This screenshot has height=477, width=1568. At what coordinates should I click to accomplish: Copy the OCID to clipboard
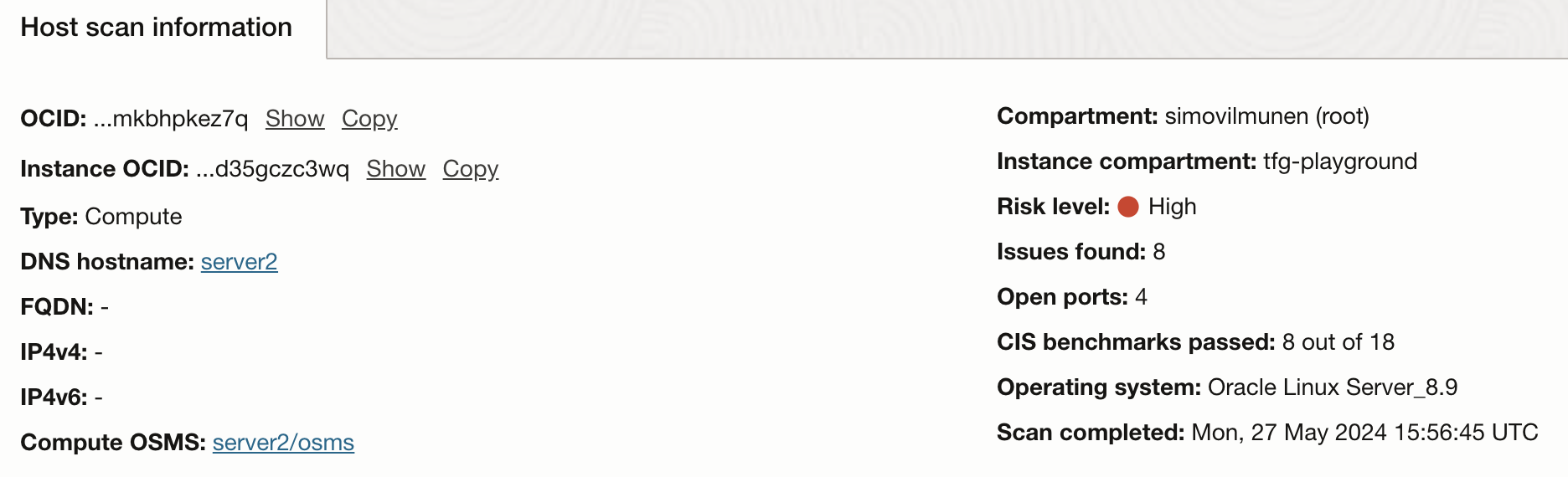pos(369,119)
